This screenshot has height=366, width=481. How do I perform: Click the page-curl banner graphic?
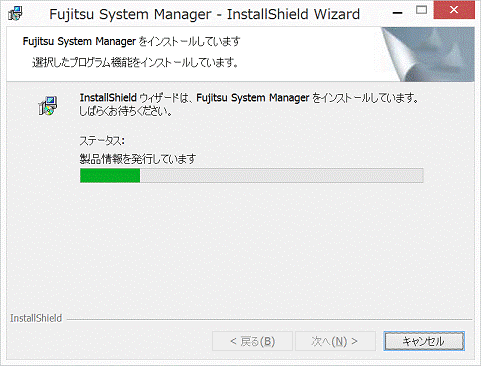pos(428,54)
